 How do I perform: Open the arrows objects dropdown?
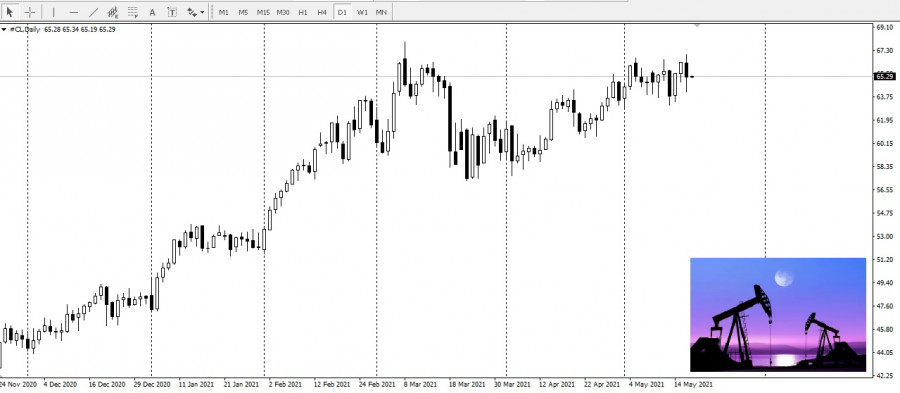pos(195,11)
